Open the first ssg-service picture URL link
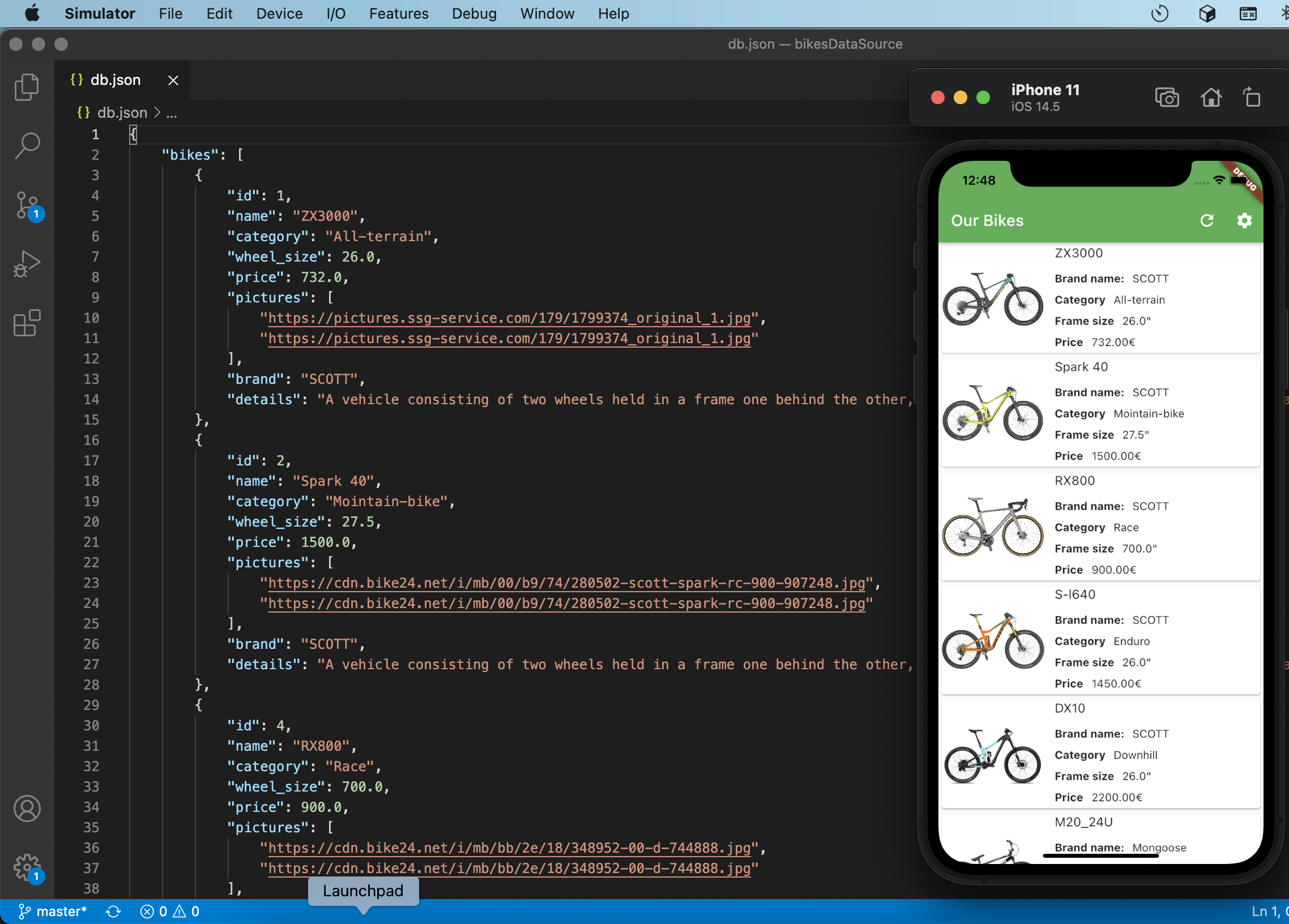Viewport: 1289px width, 924px height. pyautogui.click(x=509, y=318)
